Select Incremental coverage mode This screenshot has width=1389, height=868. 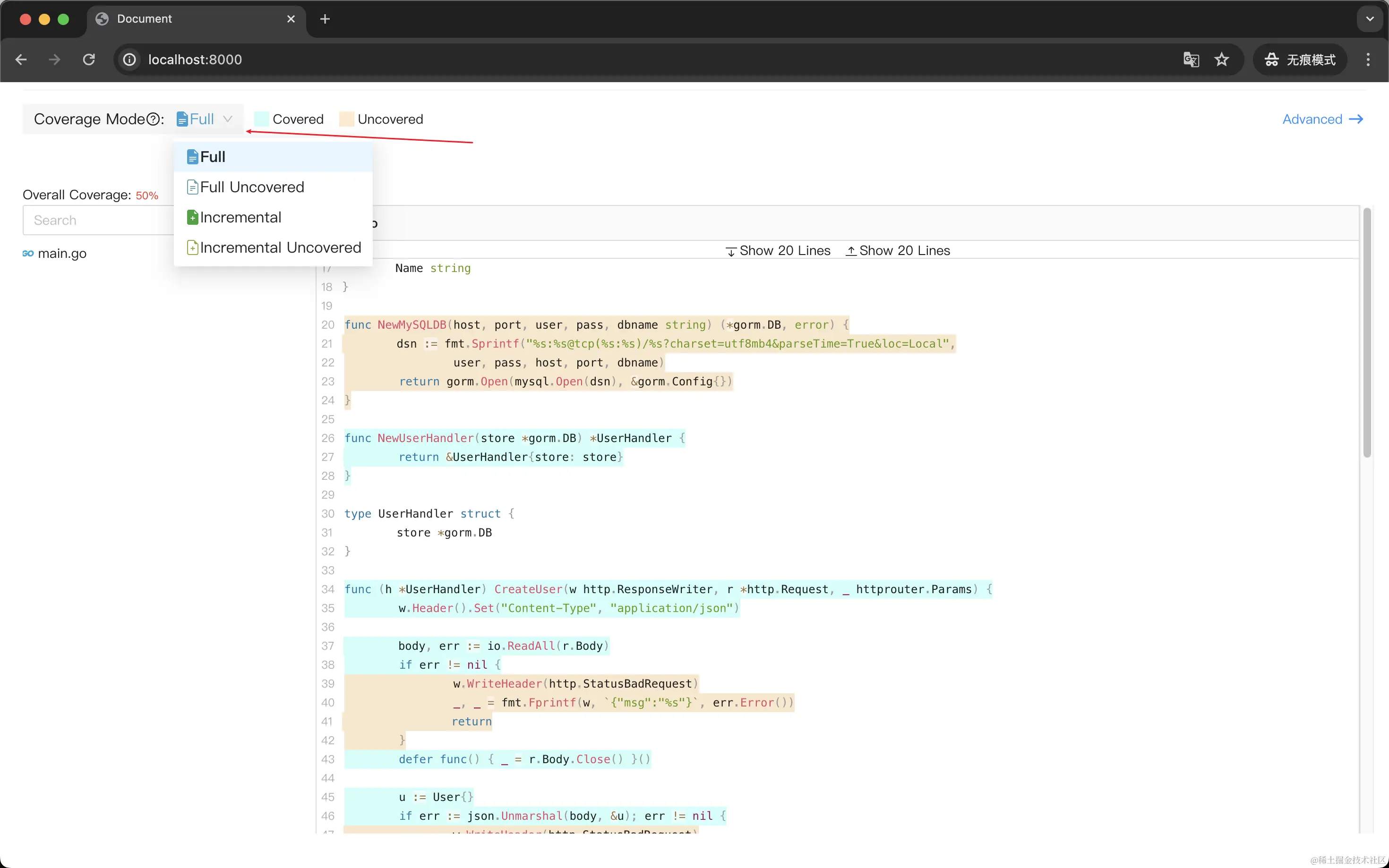240,218
